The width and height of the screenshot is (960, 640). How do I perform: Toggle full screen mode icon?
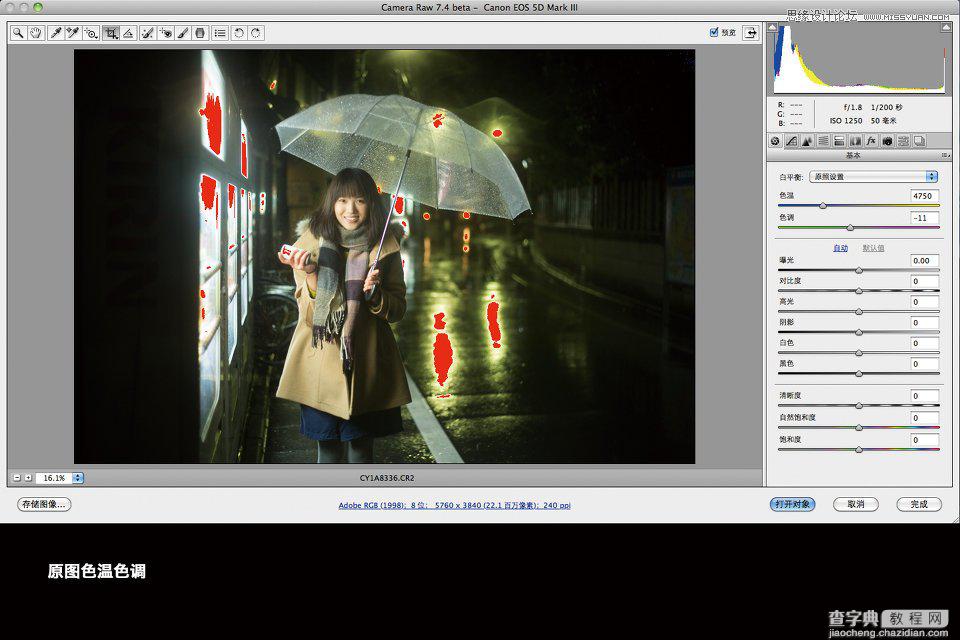point(751,33)
